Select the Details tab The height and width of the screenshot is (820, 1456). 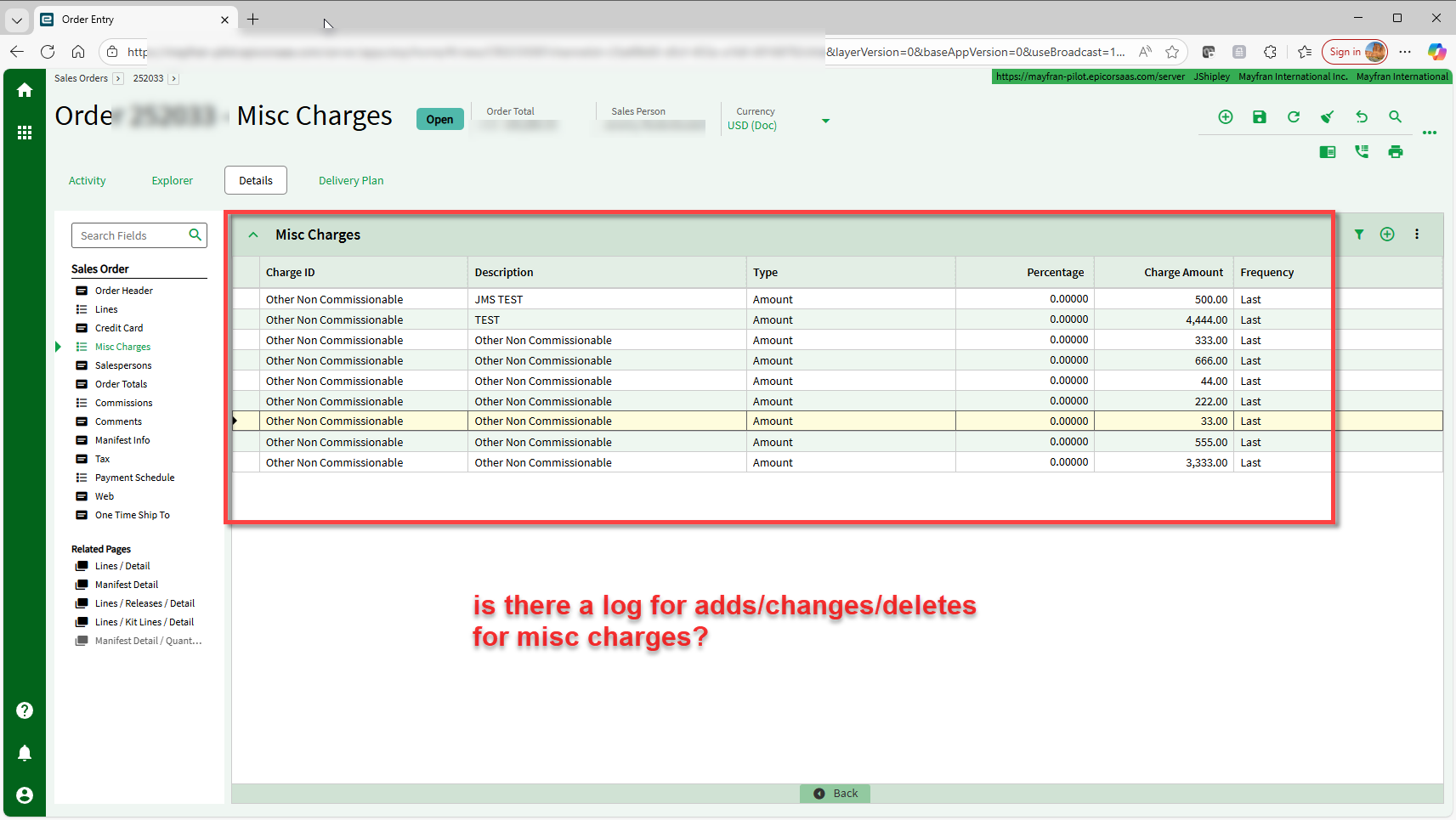[256, 181]
